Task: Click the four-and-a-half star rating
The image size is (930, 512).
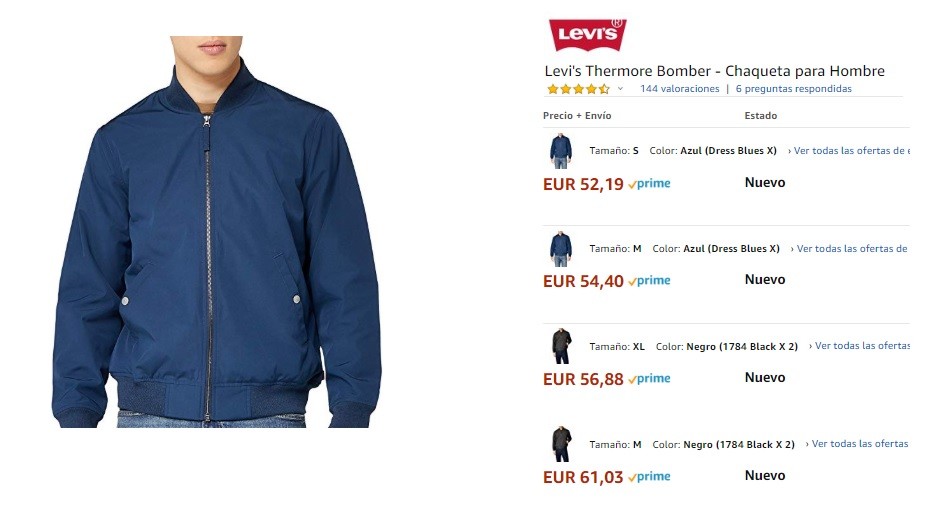Action: [578, 89]
